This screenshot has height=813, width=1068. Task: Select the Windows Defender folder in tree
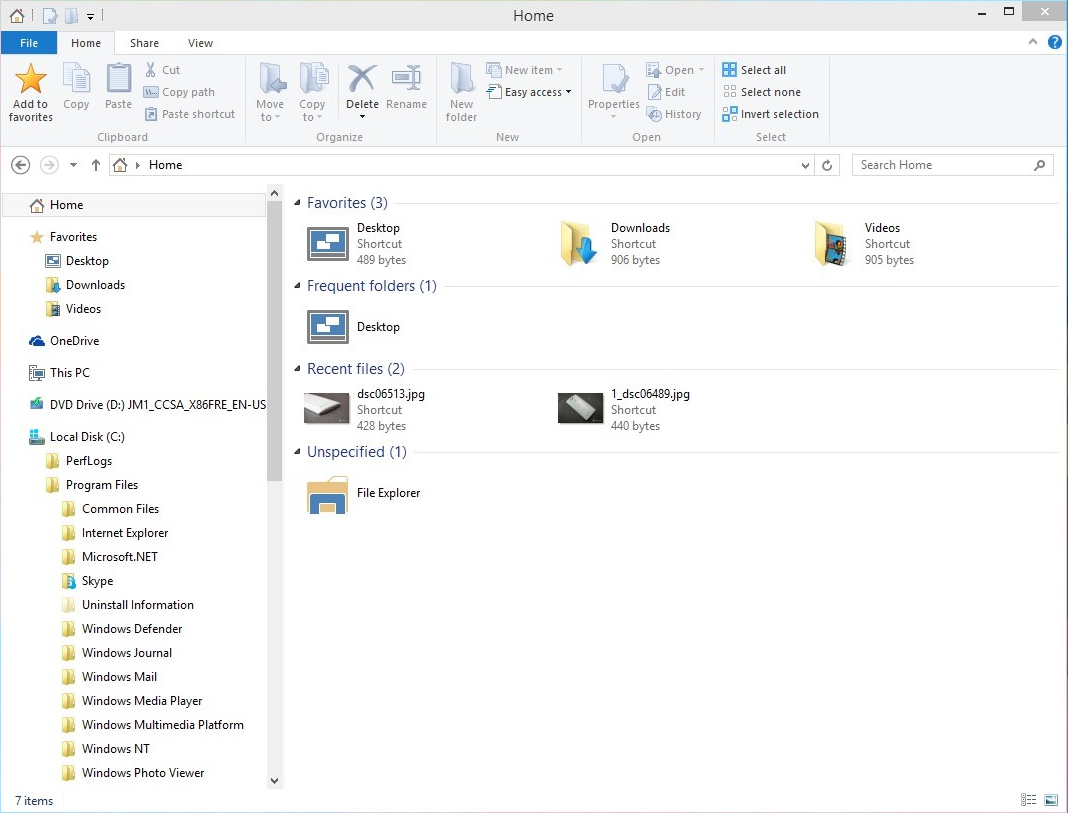pos(131,629)
